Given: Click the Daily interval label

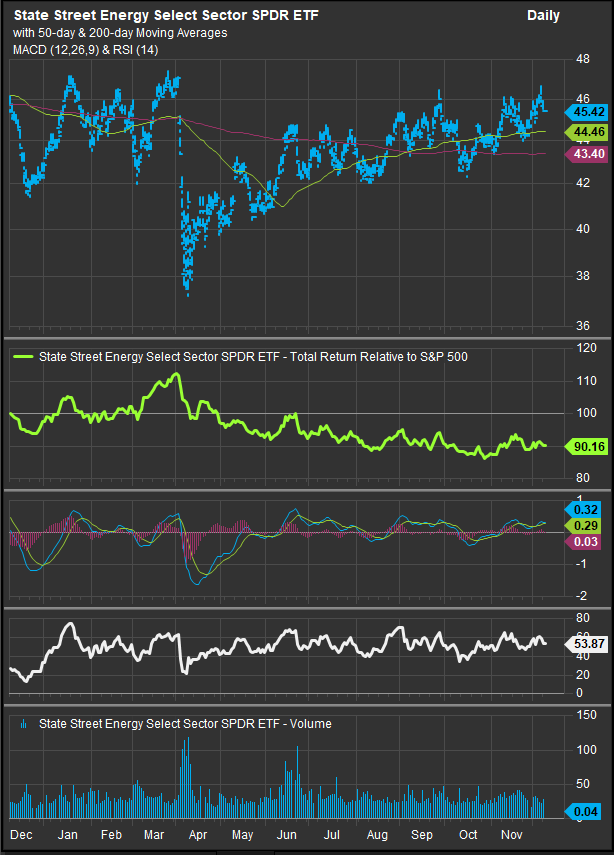Looking at the screenshot, I should [x=543, y=16].
